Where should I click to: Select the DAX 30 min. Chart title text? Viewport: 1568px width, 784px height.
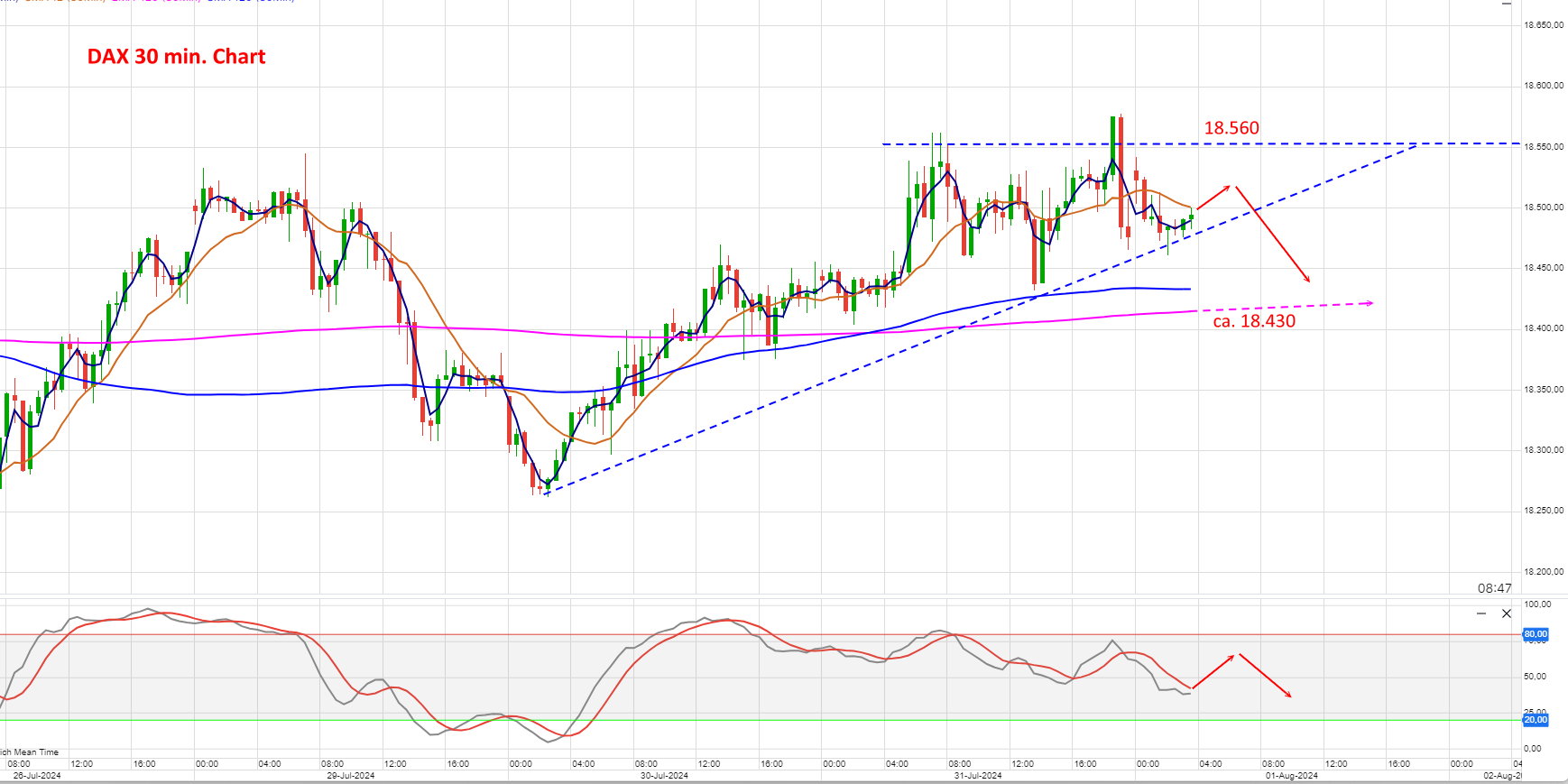(x=176, y=57)
